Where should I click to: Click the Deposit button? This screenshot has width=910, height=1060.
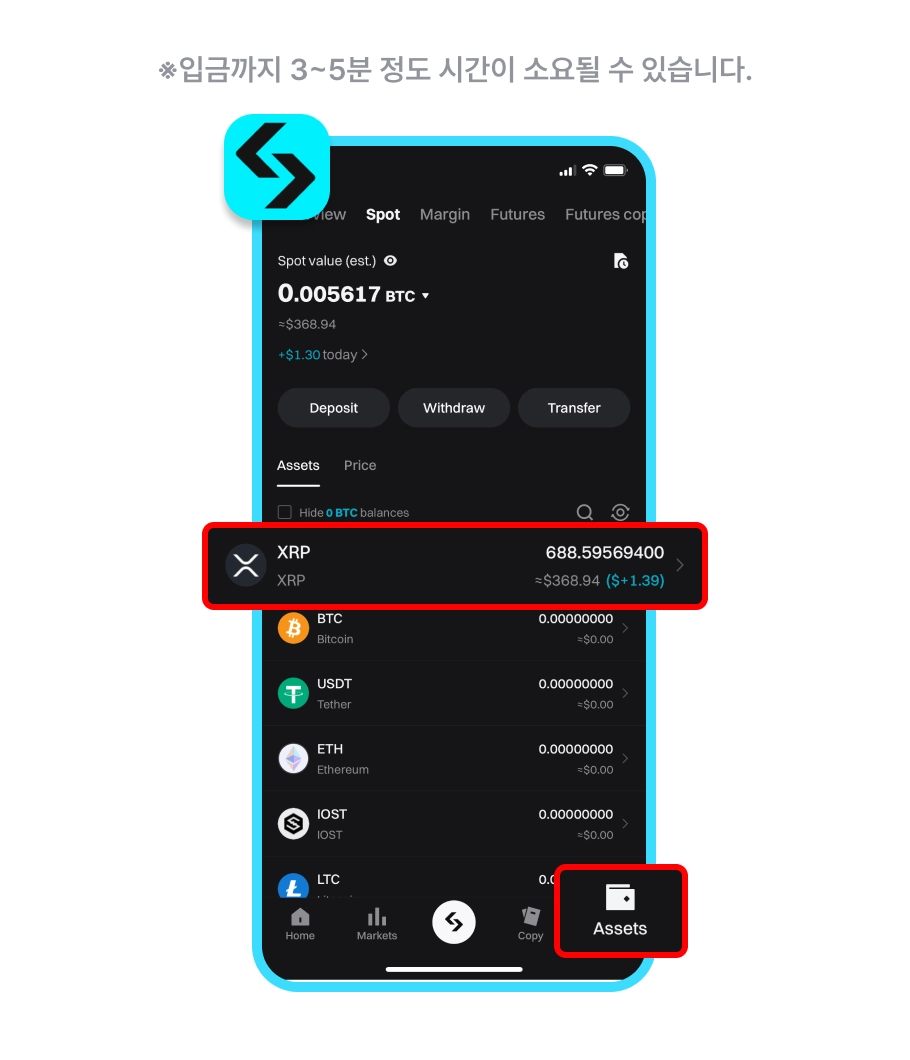tap(333, 408)
